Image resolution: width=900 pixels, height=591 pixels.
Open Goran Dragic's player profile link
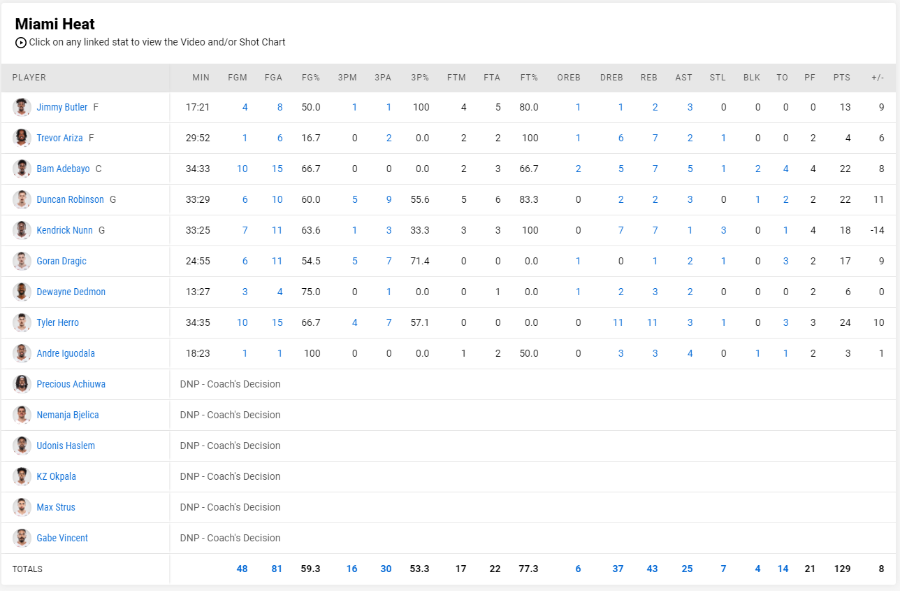61,261
